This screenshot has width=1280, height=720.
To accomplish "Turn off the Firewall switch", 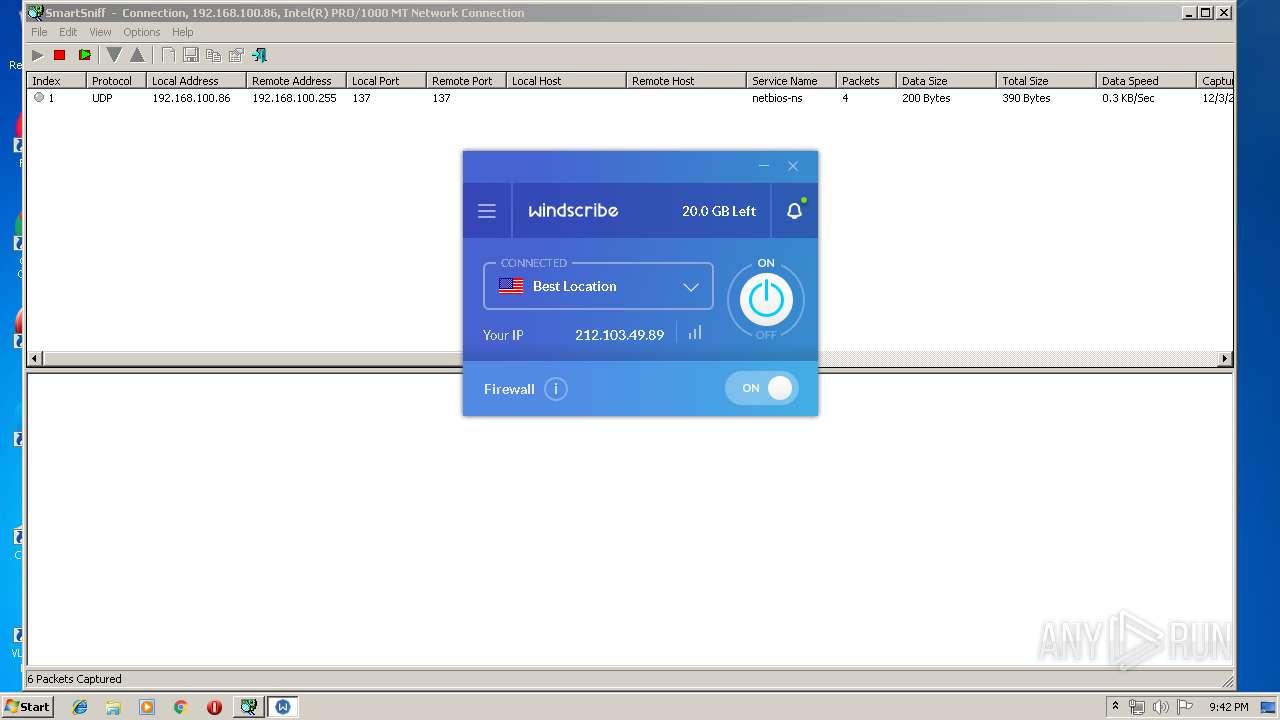I will [762, 388].
